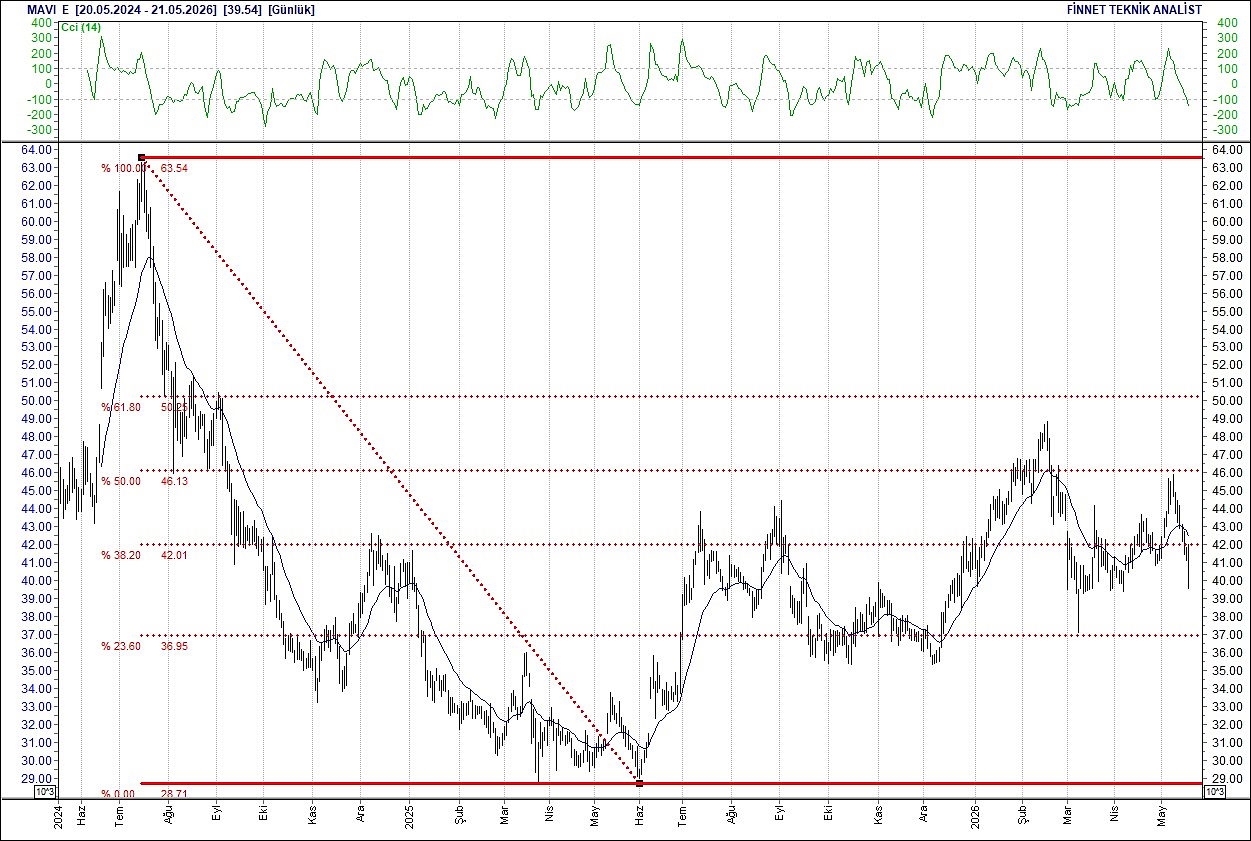
Task: Click the Fibonacci % 0.00 label
Action: 117,794
